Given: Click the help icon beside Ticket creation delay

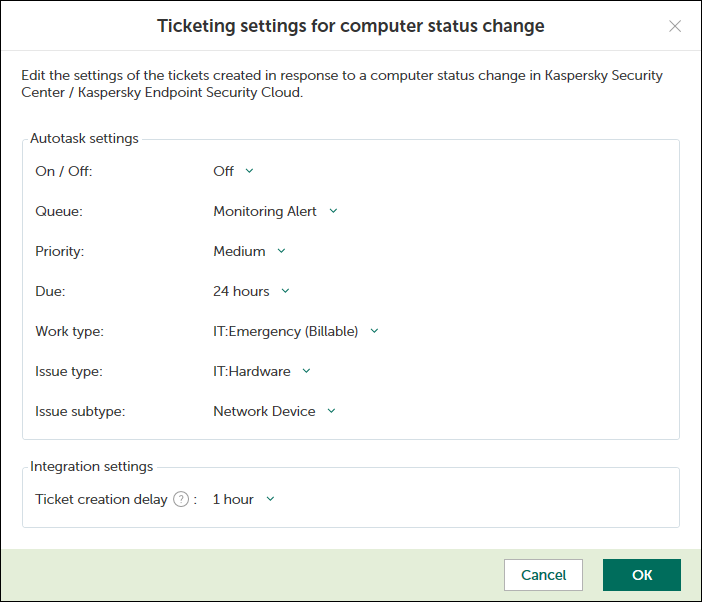Looking at the screenshot, I should pyautogui.click(x=181, y=499).
